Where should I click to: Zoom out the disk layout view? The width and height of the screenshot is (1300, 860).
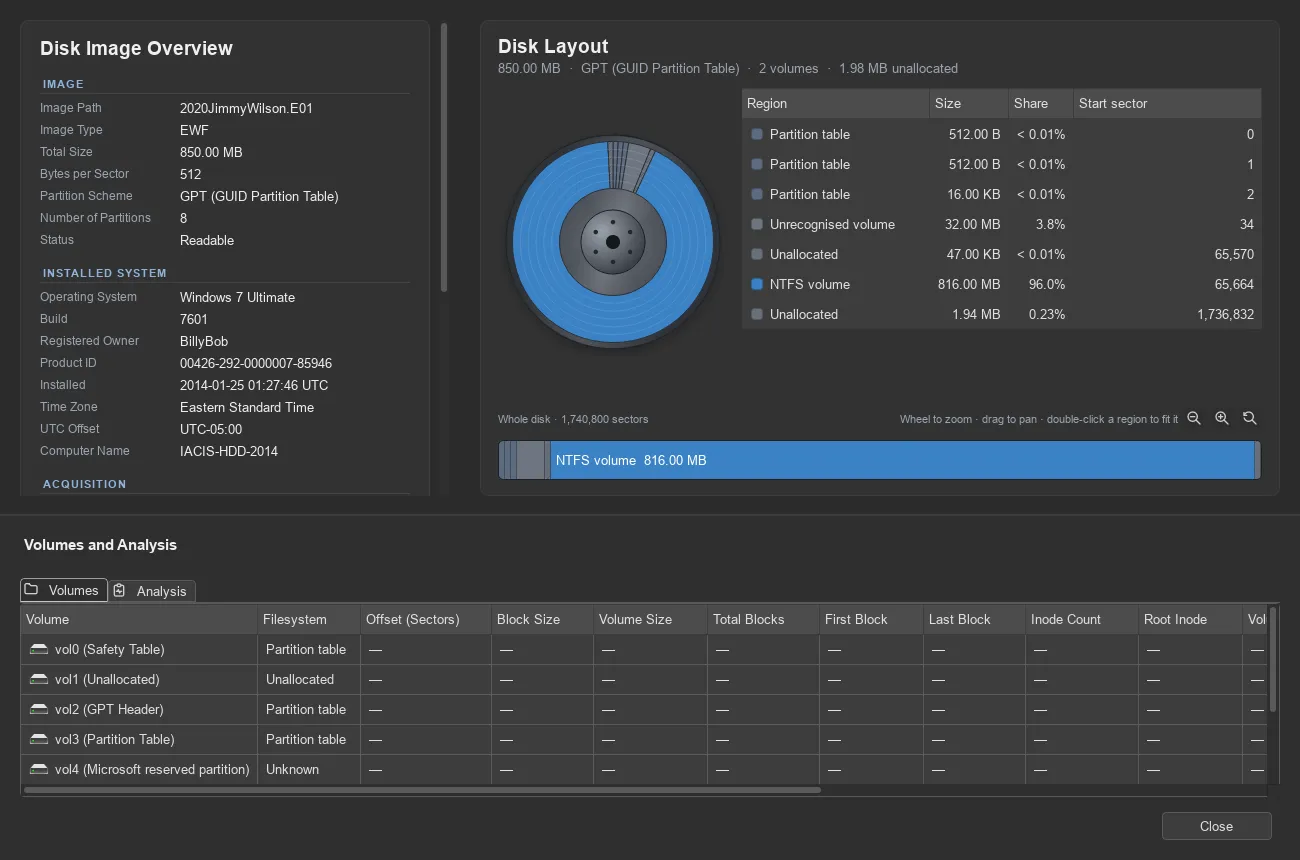(1194, 419)
